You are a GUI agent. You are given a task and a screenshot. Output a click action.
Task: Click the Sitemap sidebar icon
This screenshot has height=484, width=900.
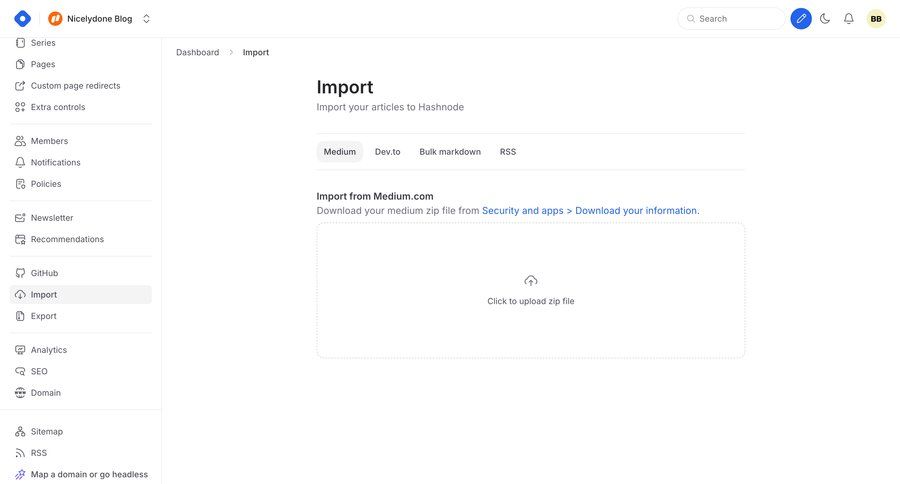tap(20, 431)
